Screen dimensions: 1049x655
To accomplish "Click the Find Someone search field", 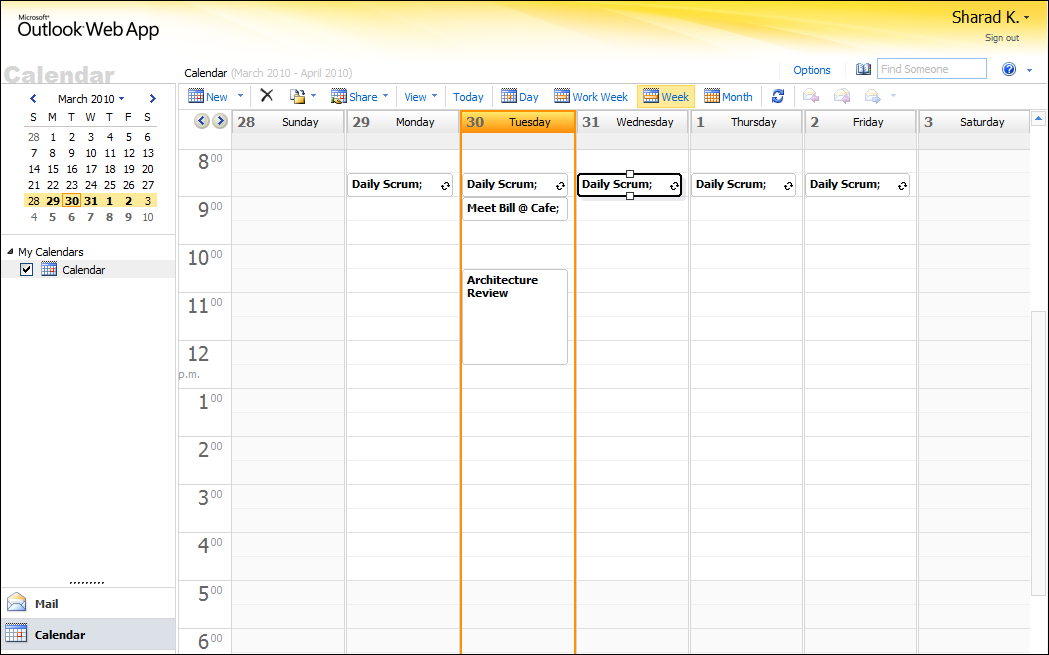I will click(x=931, y=69).
